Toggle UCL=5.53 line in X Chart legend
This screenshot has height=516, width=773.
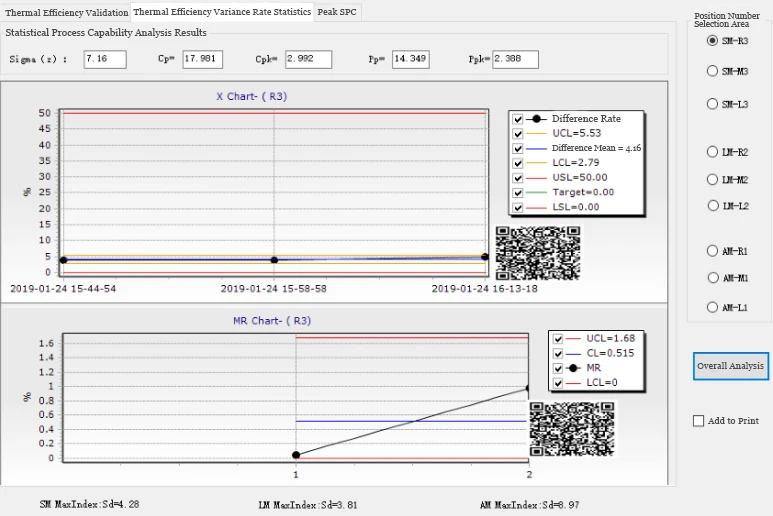pyautogui.click(x=518, y=133)
